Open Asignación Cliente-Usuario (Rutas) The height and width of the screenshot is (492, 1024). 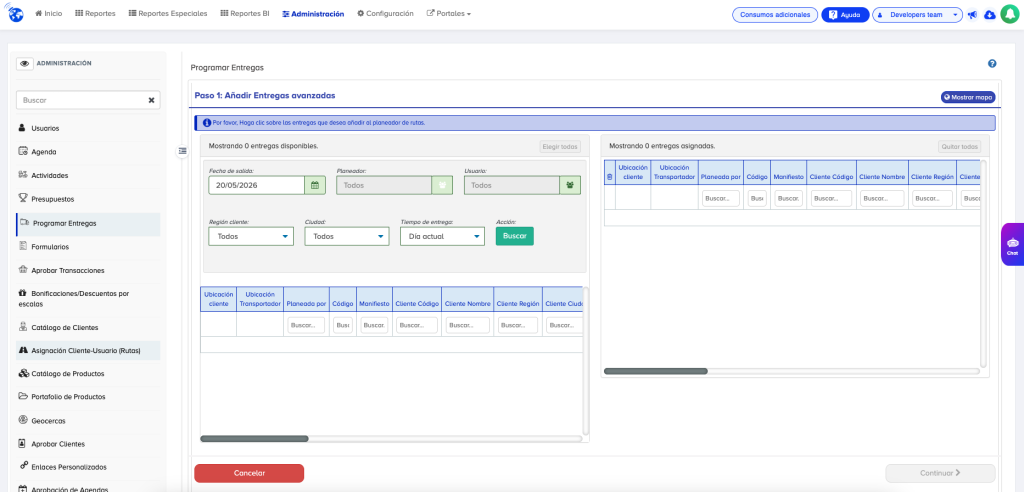tap(88, 350)
